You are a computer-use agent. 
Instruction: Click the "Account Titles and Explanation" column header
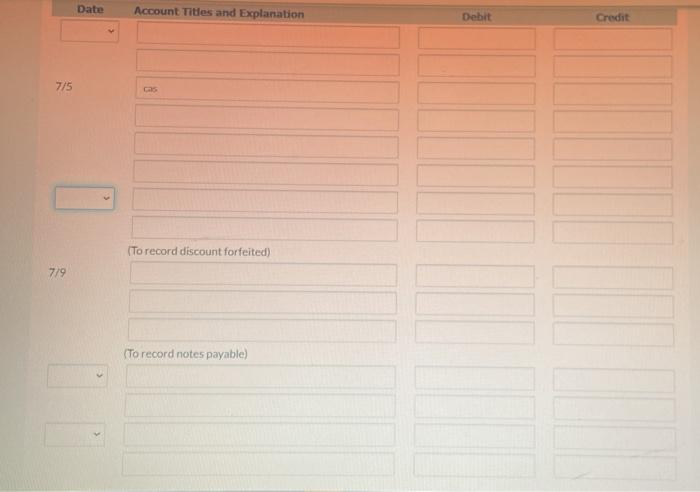coord(219,13)
